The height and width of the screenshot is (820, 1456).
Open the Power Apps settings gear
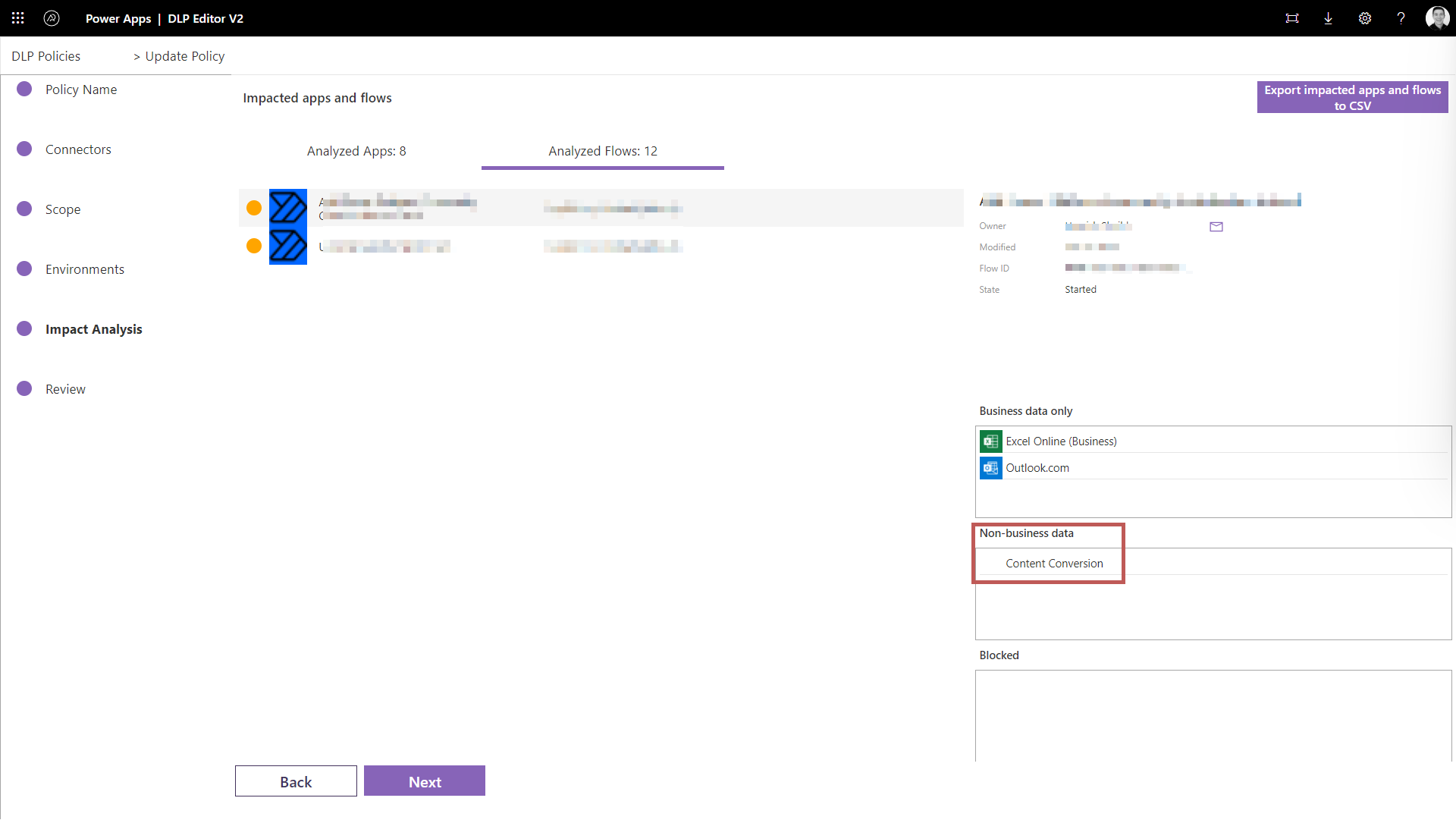tap(1365, 17)
